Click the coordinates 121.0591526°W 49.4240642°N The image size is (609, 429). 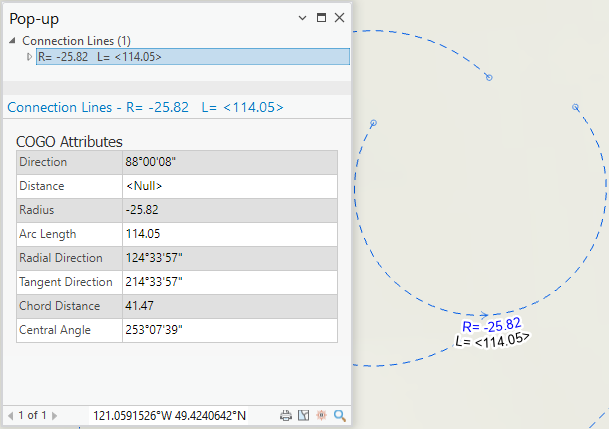coord(169,416)
